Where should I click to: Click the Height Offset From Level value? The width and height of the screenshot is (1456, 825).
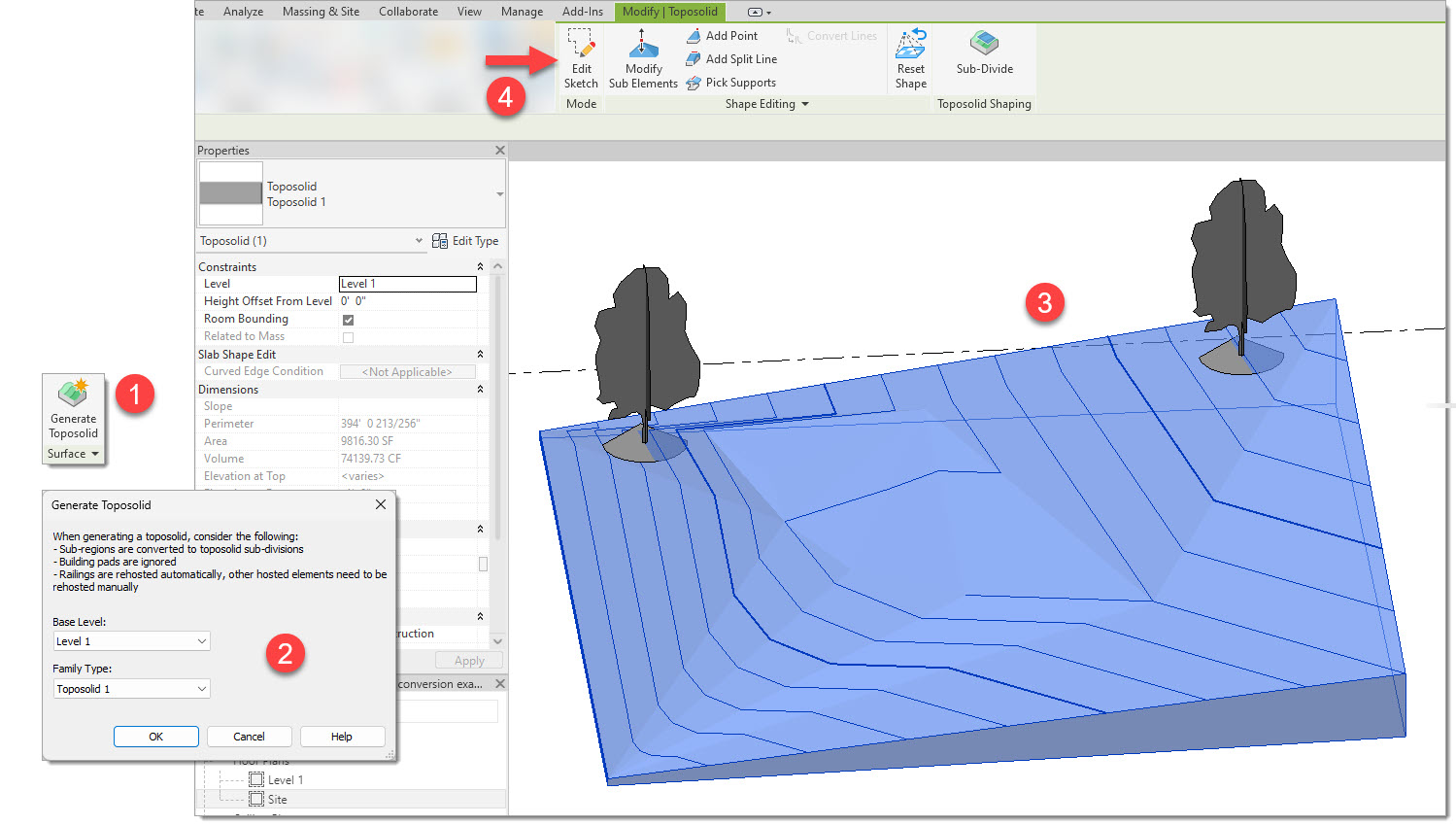(x=407, y=301)
